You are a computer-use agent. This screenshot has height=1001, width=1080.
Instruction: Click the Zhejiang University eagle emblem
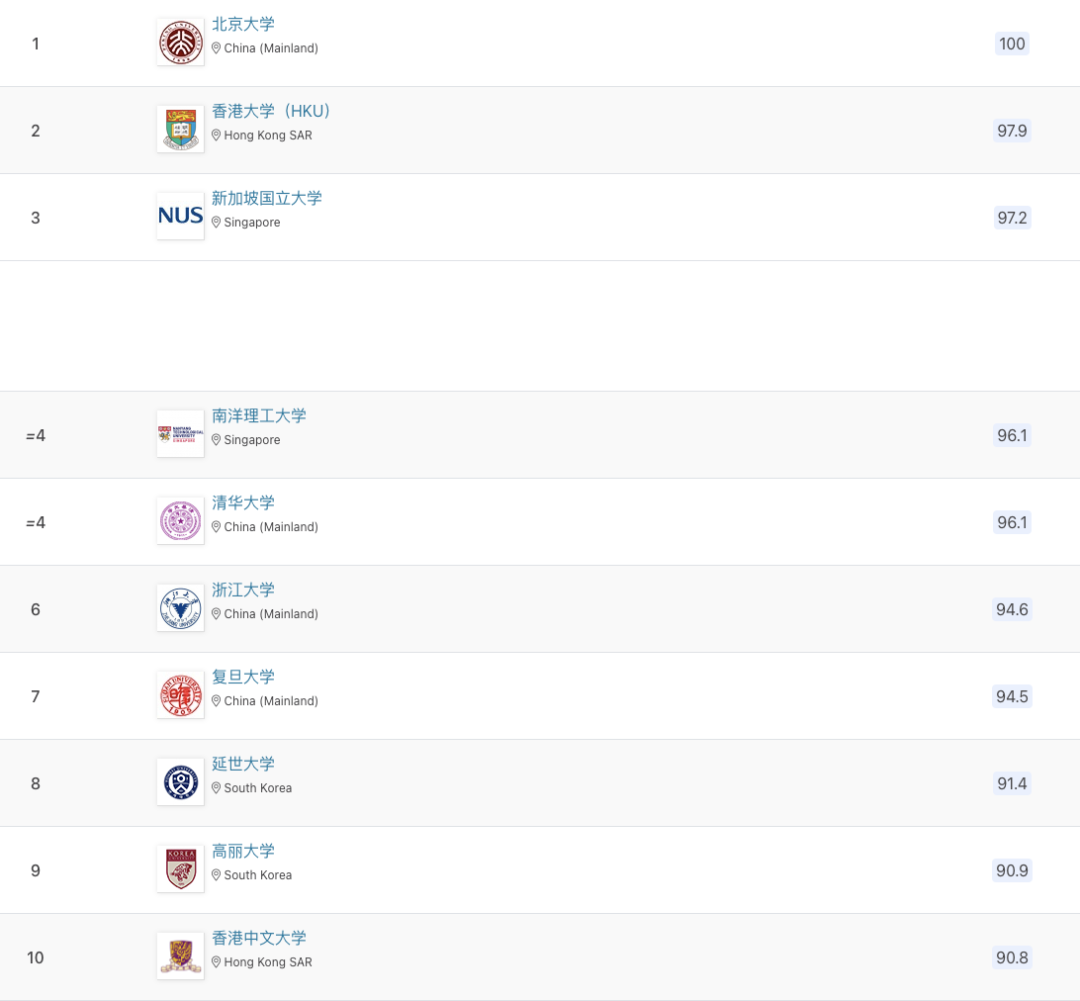click(x=180, y=608)
